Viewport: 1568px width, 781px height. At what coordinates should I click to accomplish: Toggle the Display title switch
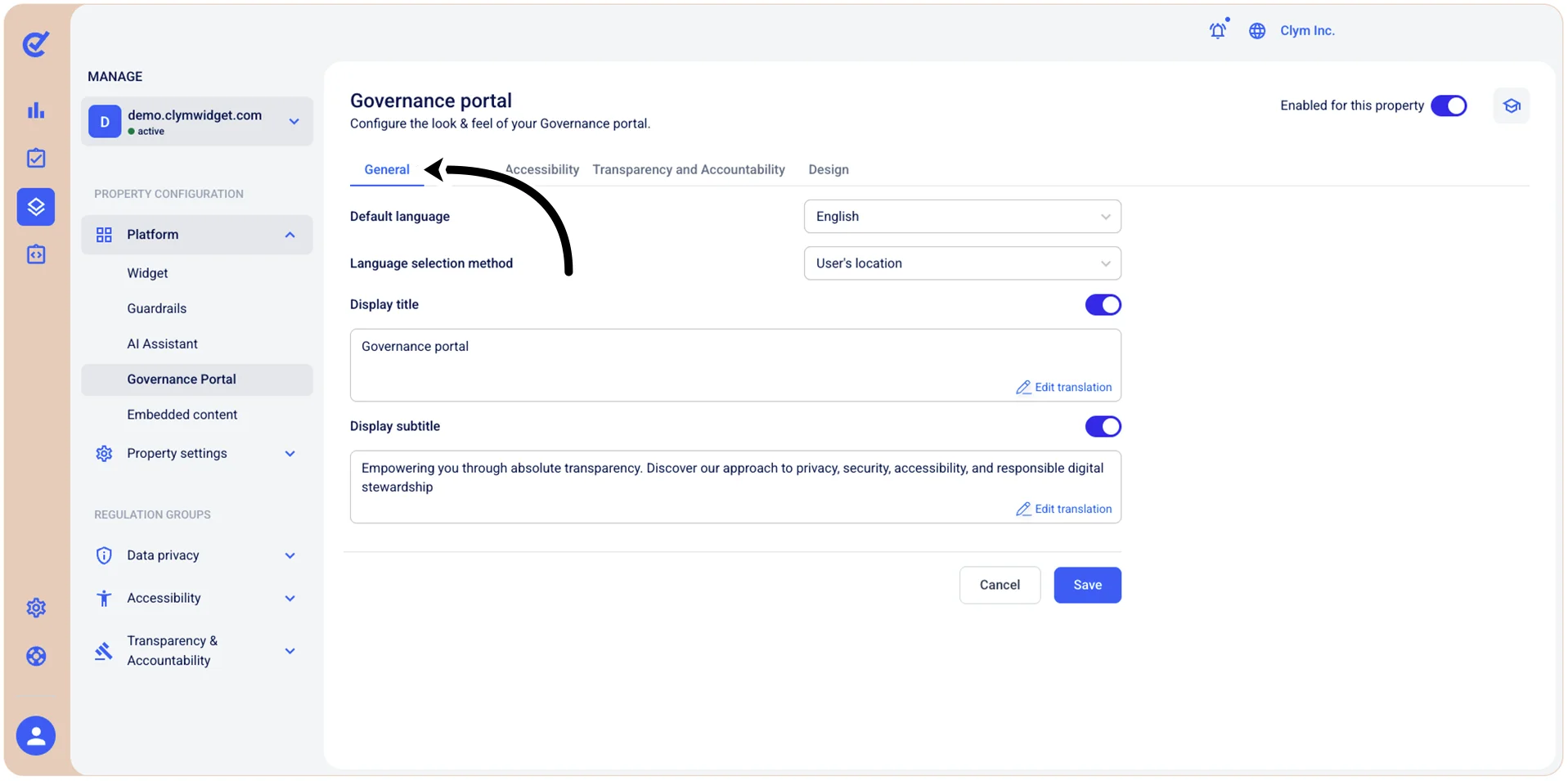(x=1103, y=305)
